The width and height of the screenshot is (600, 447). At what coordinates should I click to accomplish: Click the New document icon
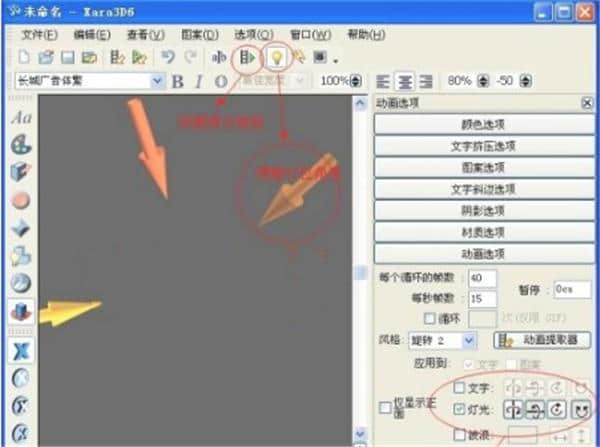click(x=24, y=57)
